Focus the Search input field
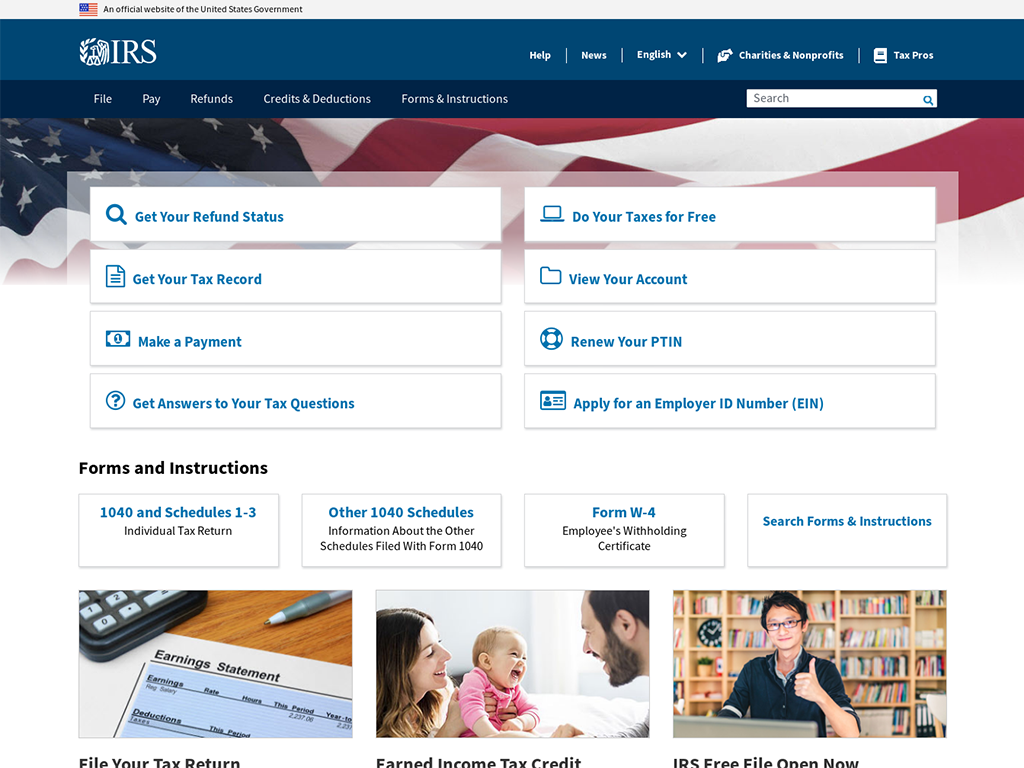1024x768 pixels. (832, 98)
